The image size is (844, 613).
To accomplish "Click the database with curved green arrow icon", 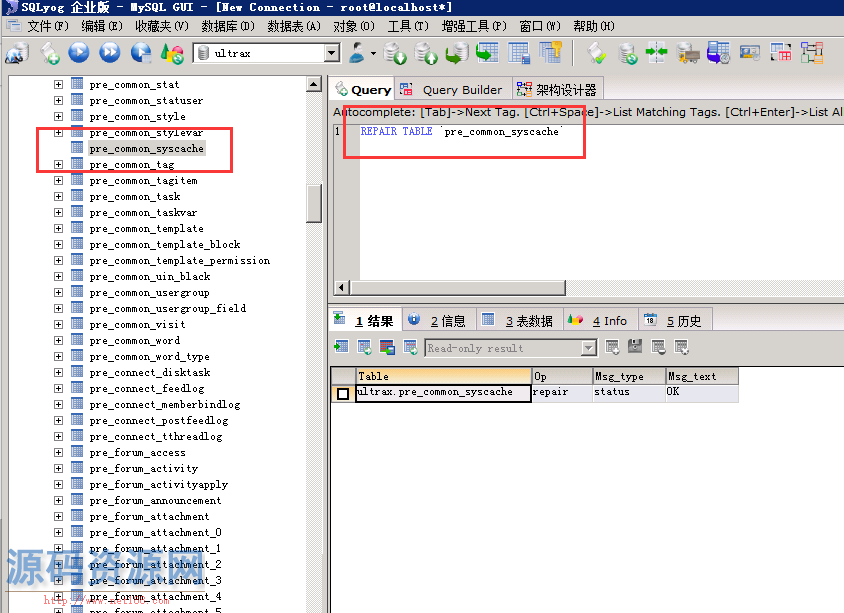I will point(456,53).
